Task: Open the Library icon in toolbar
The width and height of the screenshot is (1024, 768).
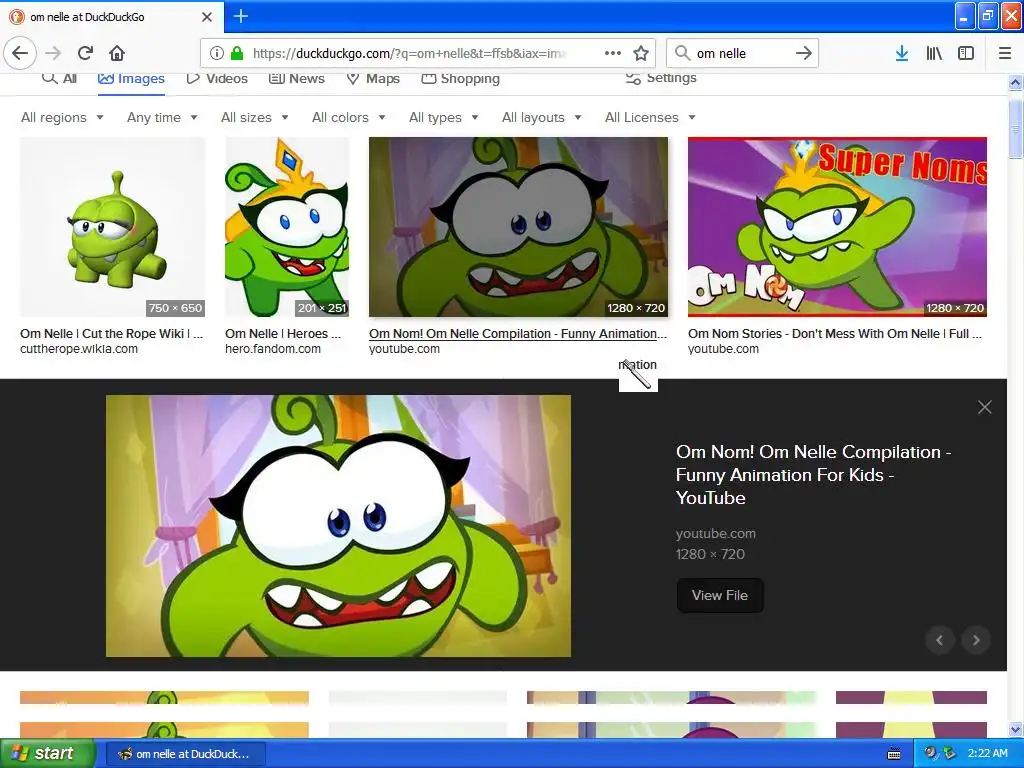Action: pyautogui.click(x=934, y=53)
